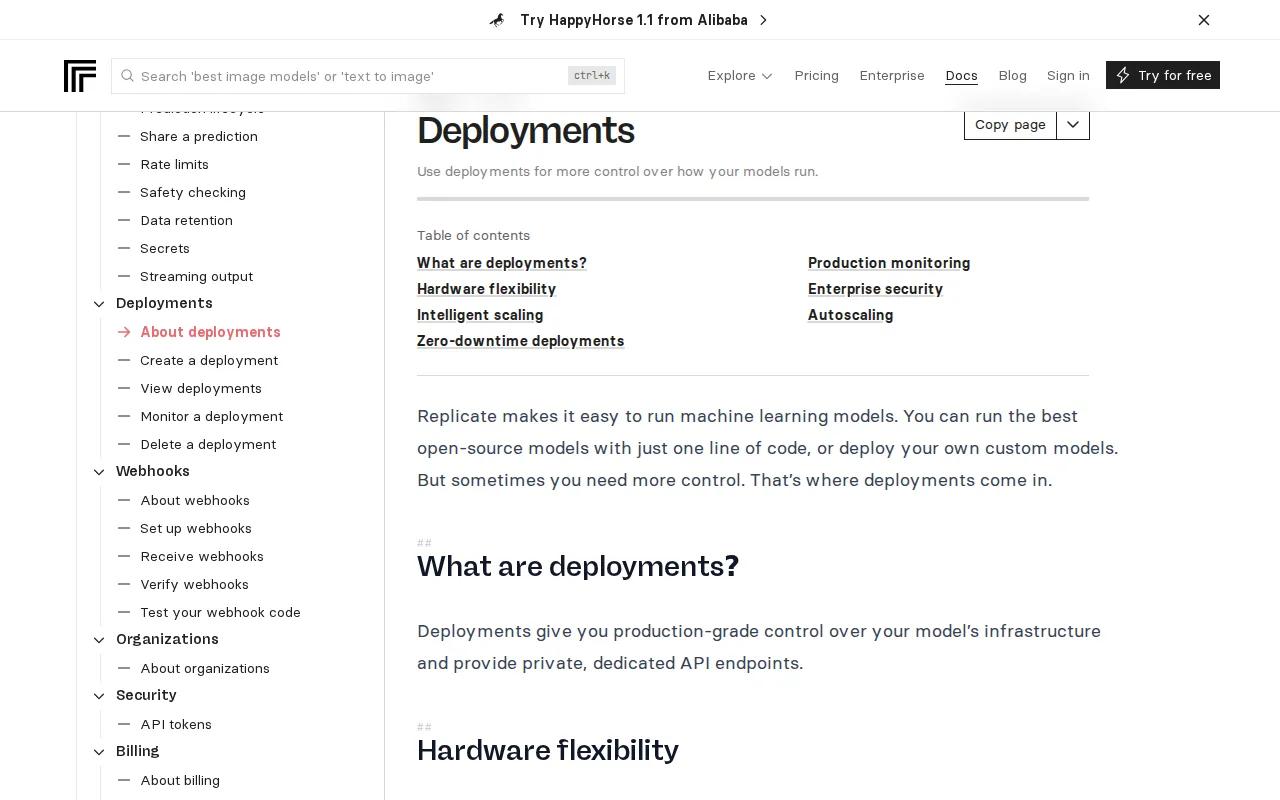Click the Copy page button

pos(1010,125)
